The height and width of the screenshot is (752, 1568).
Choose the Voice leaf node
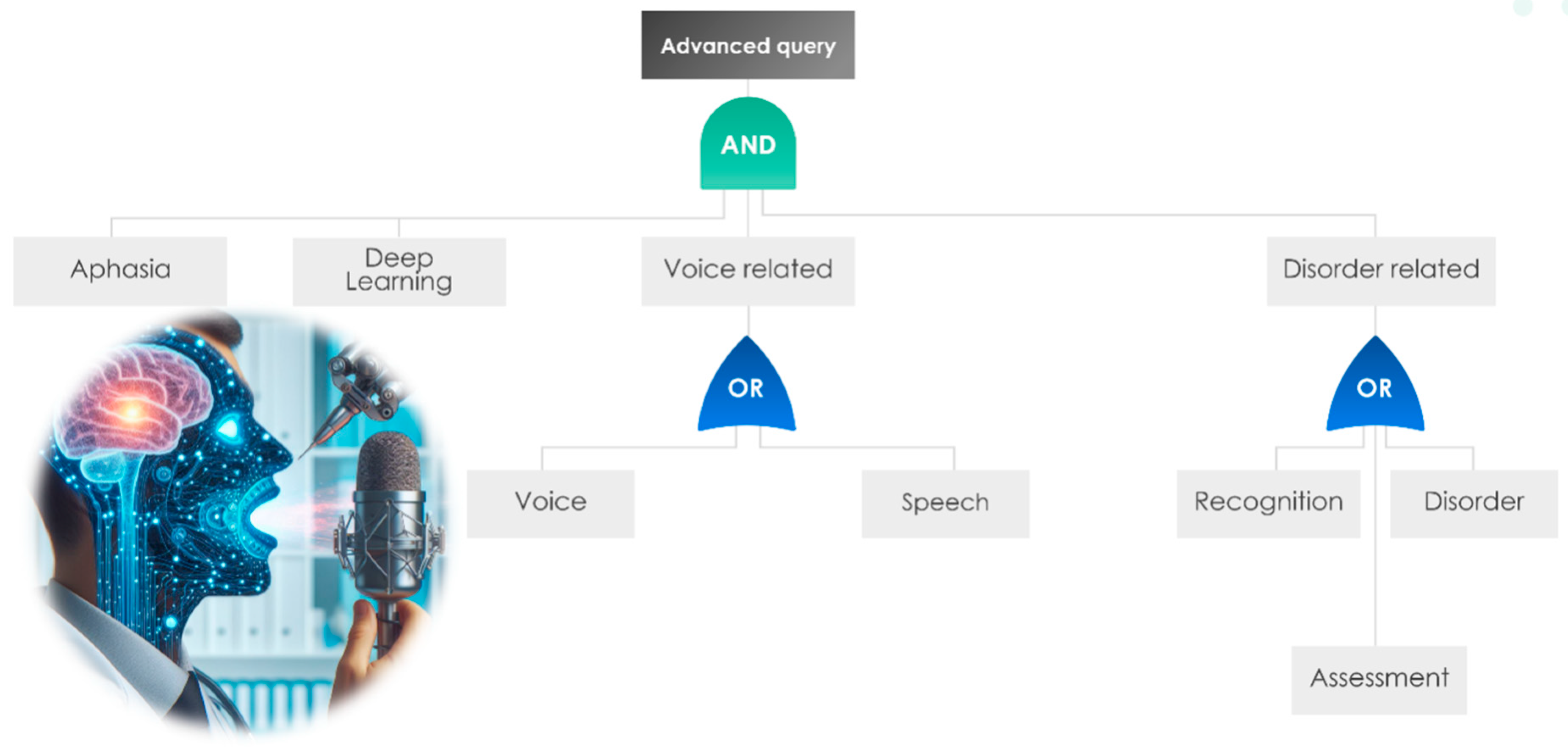tap(550, 503)
